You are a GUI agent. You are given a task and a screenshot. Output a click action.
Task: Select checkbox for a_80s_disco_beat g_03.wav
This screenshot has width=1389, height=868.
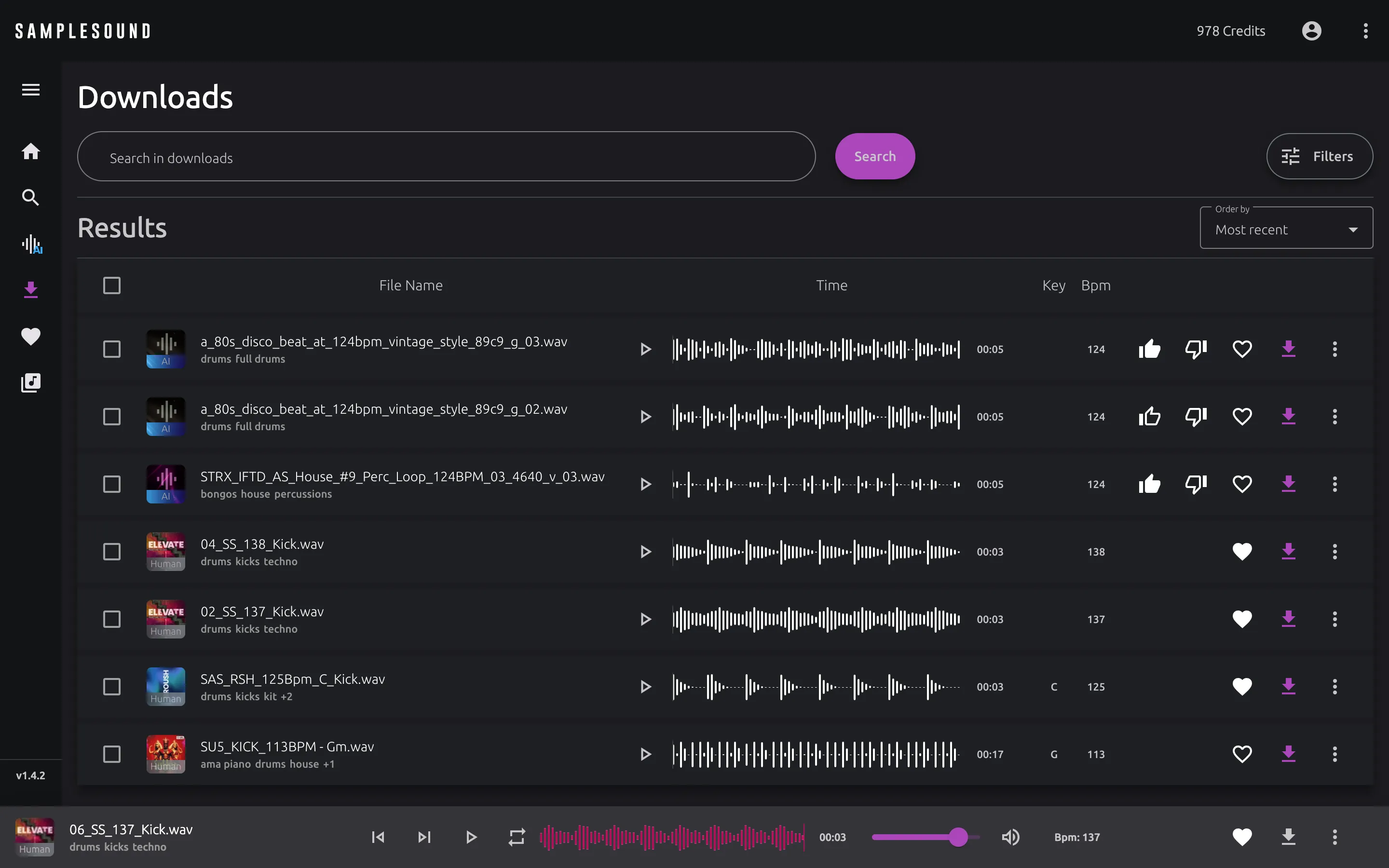[112, 349]
